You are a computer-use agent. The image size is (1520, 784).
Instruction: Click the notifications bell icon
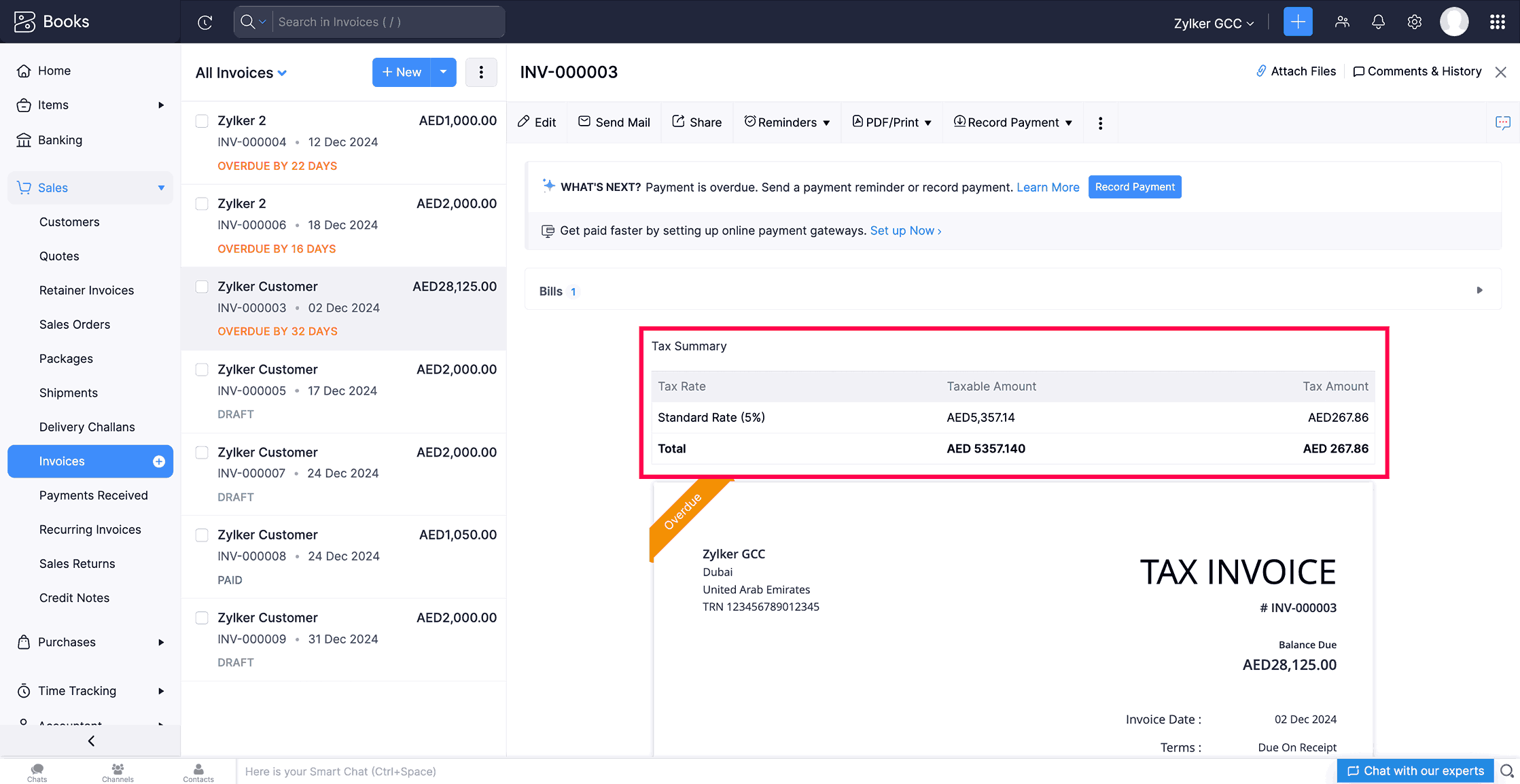click(1378, 22)
